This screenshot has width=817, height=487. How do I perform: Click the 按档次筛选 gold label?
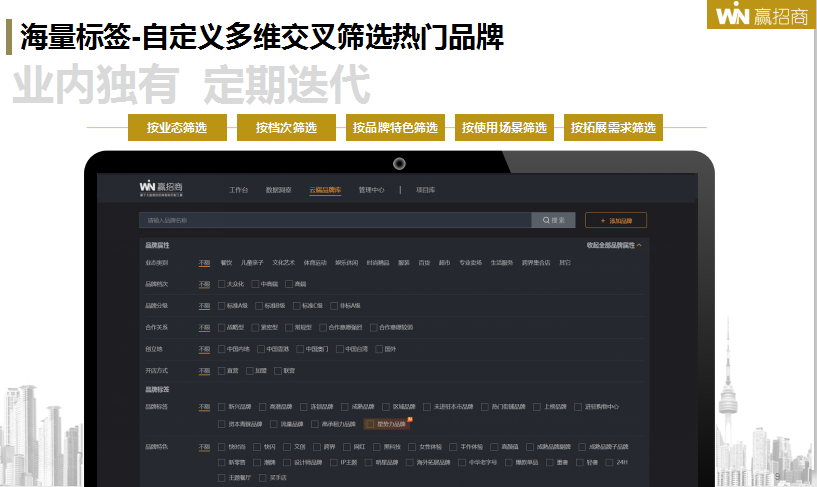point(286,128)
